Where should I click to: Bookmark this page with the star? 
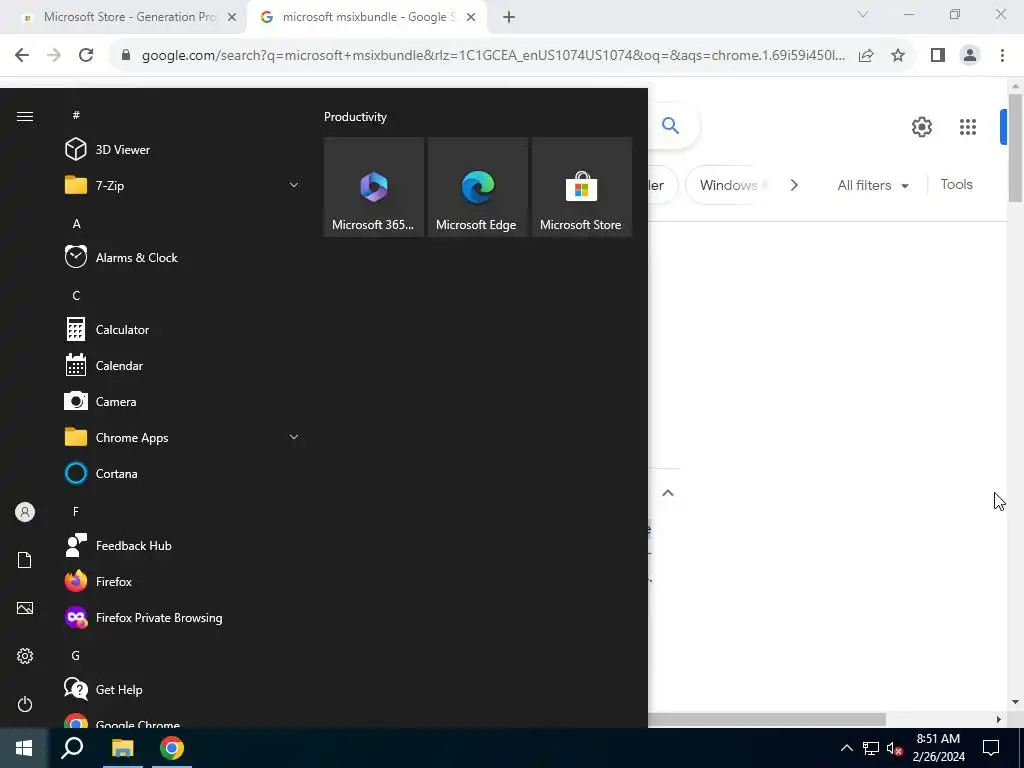(x=898, y=56)
